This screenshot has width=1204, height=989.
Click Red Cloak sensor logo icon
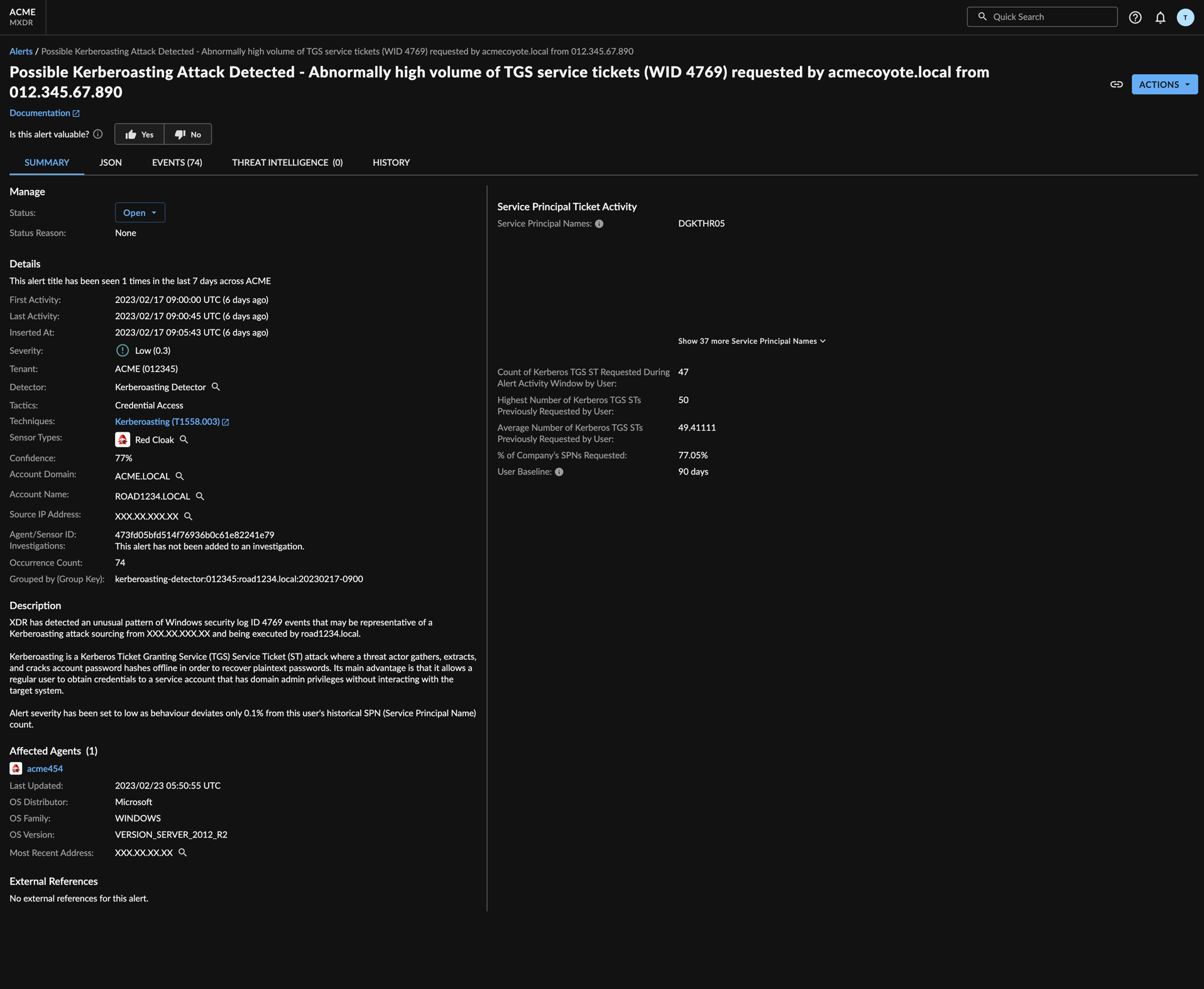123,440
